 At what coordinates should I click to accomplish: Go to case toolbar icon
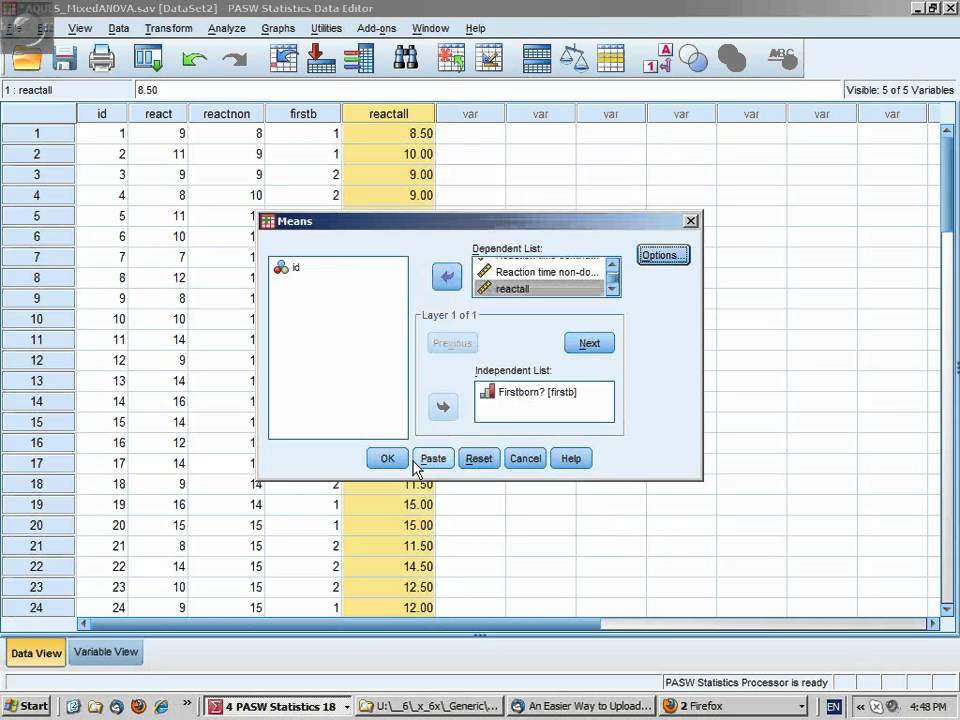coord(283,59)
